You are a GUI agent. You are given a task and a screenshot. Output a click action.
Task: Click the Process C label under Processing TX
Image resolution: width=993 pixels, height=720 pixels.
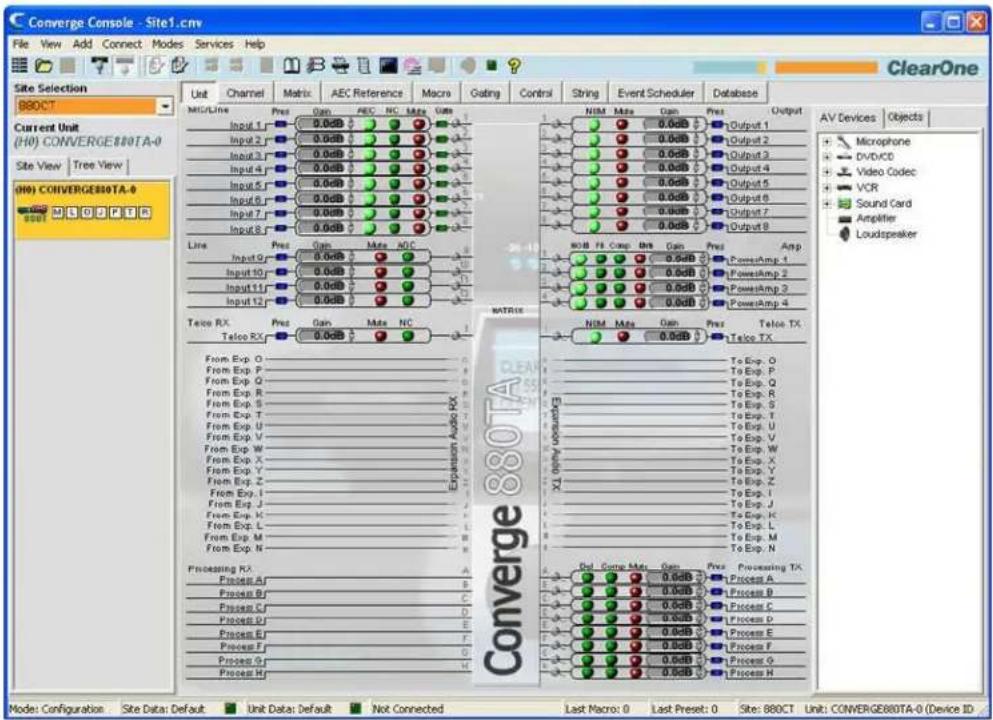(x=751, y=606)
